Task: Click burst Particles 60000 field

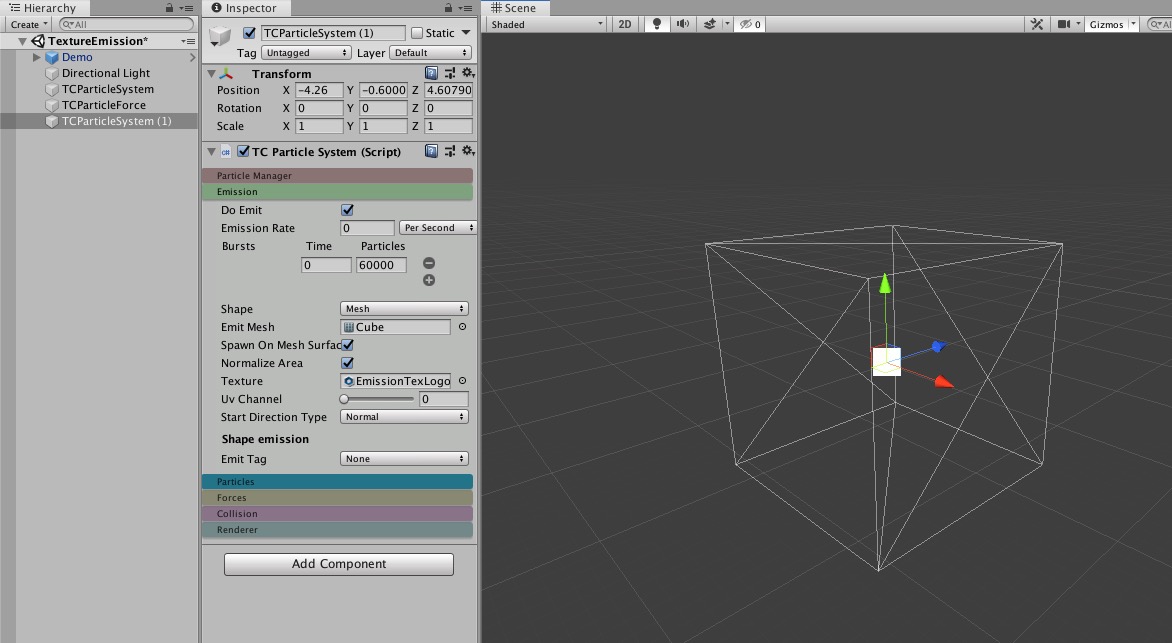Action: click(381, 265)
